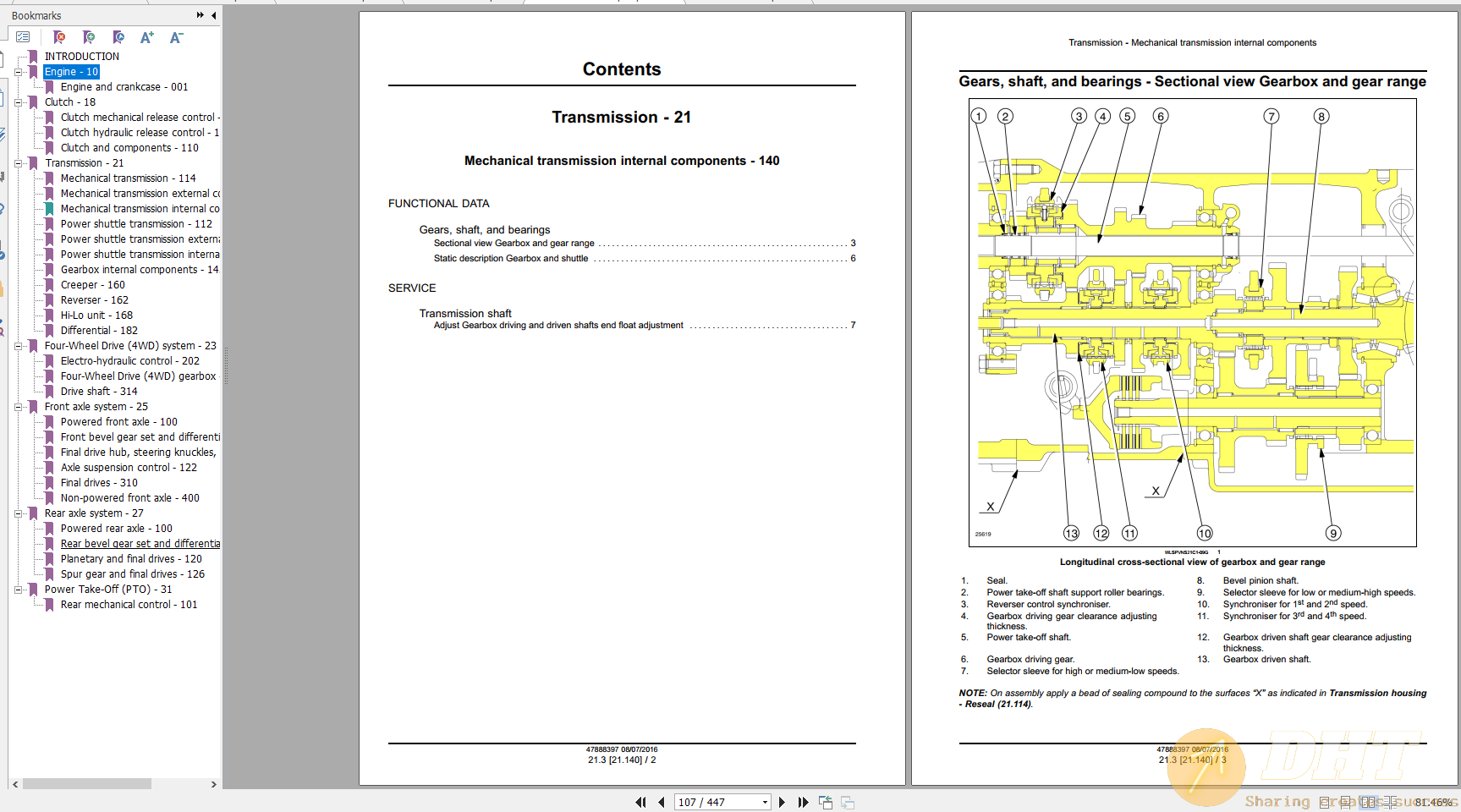Hide the Bookmarks panel with collapse arrow

click(x=213, y=15)
